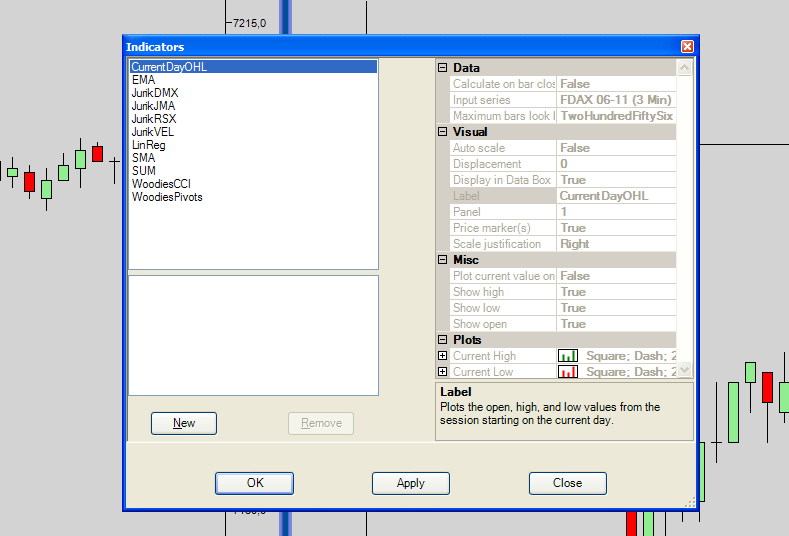
Task: Click the Displacement value field
Action: coord(616,164)
